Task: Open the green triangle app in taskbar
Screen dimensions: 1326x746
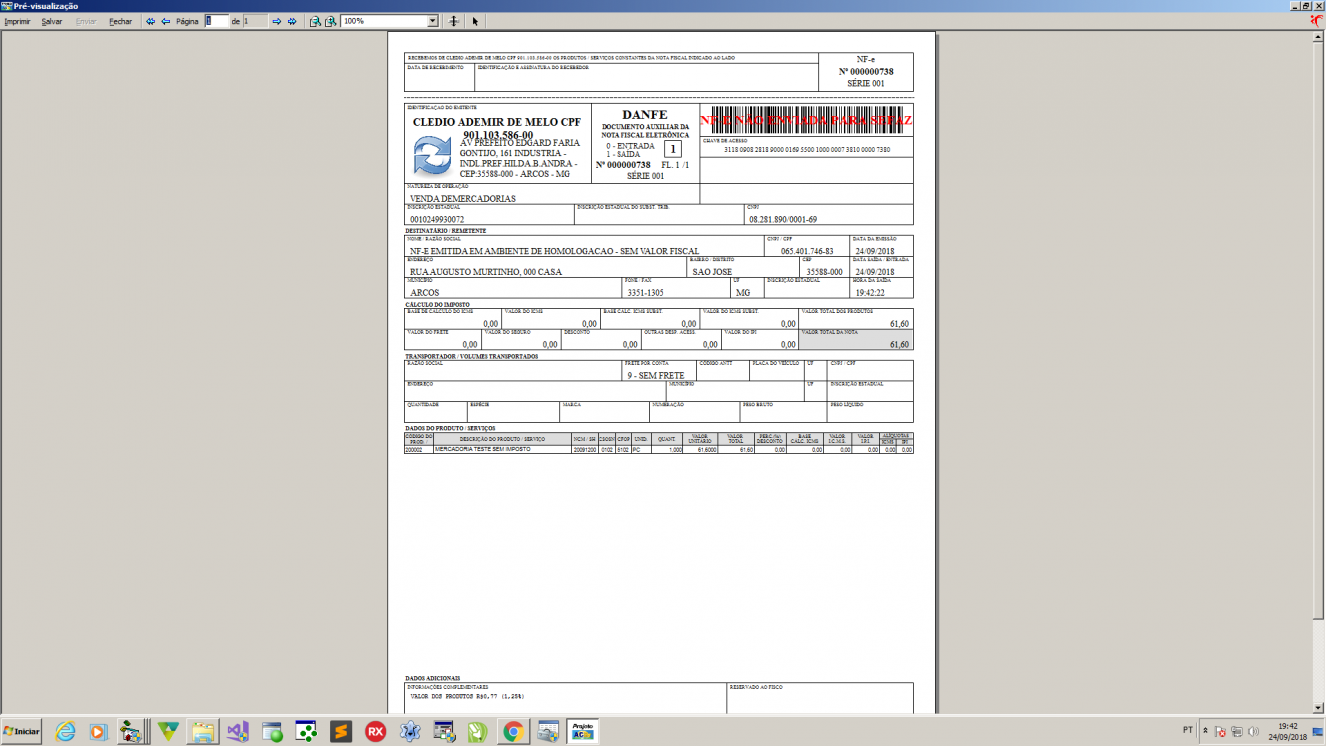Action: click(169, 731)
